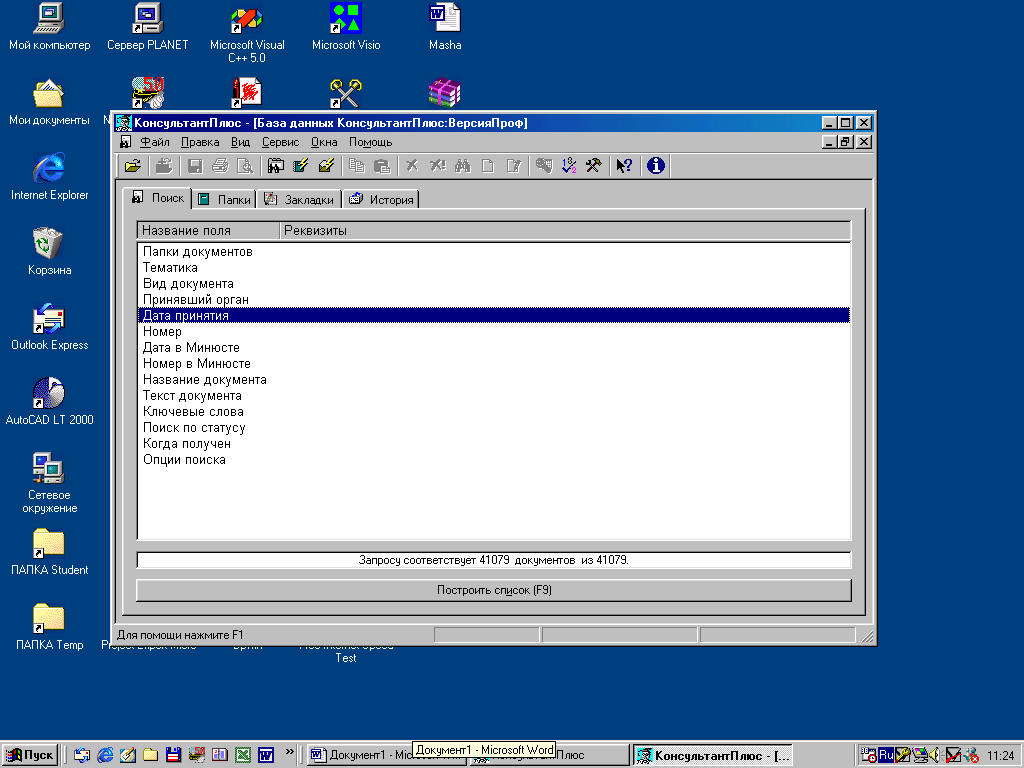Click the Ru language indicator in tray
This screenshot has width=1024, height=768.
click(886, 755)
